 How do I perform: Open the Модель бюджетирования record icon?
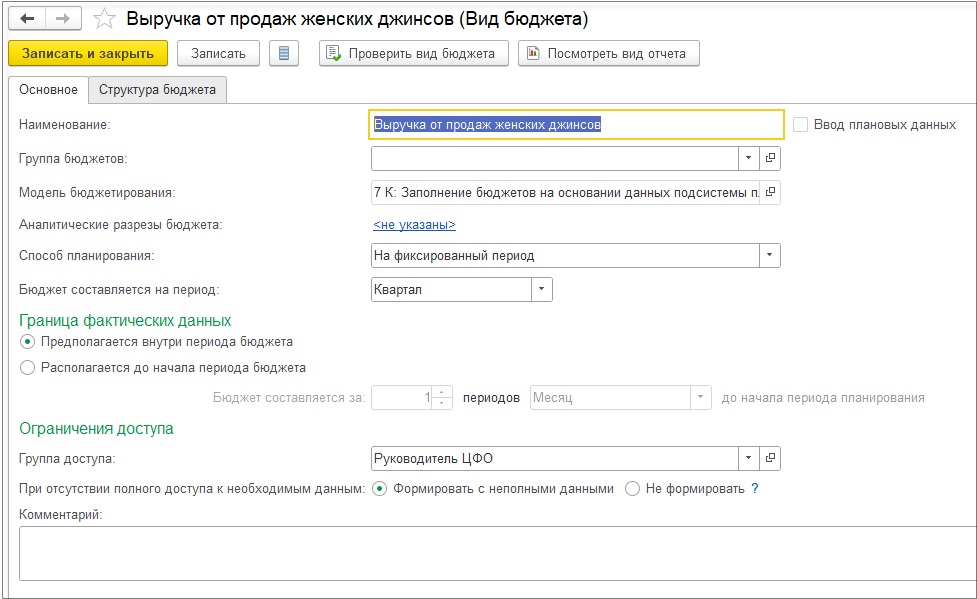pos(770,192)
